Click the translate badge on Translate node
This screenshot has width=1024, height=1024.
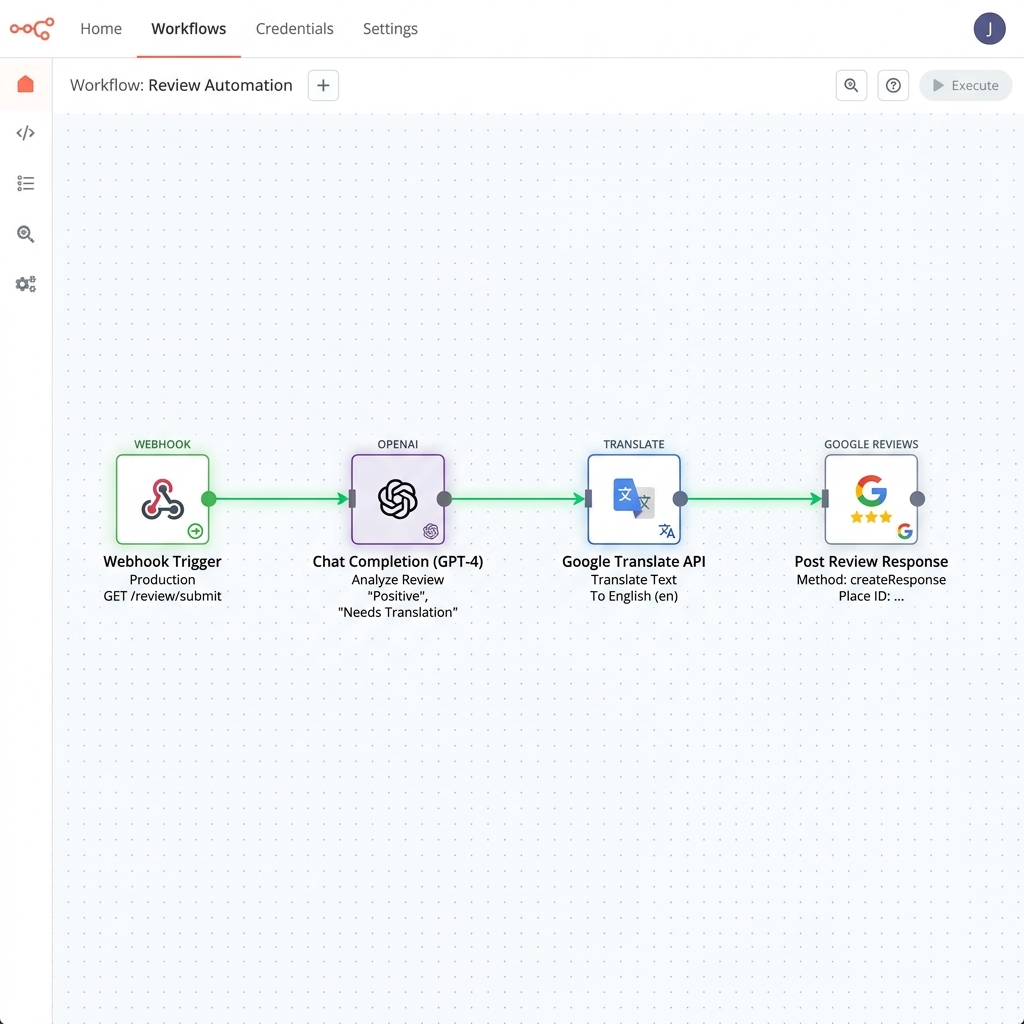[667, 531]
